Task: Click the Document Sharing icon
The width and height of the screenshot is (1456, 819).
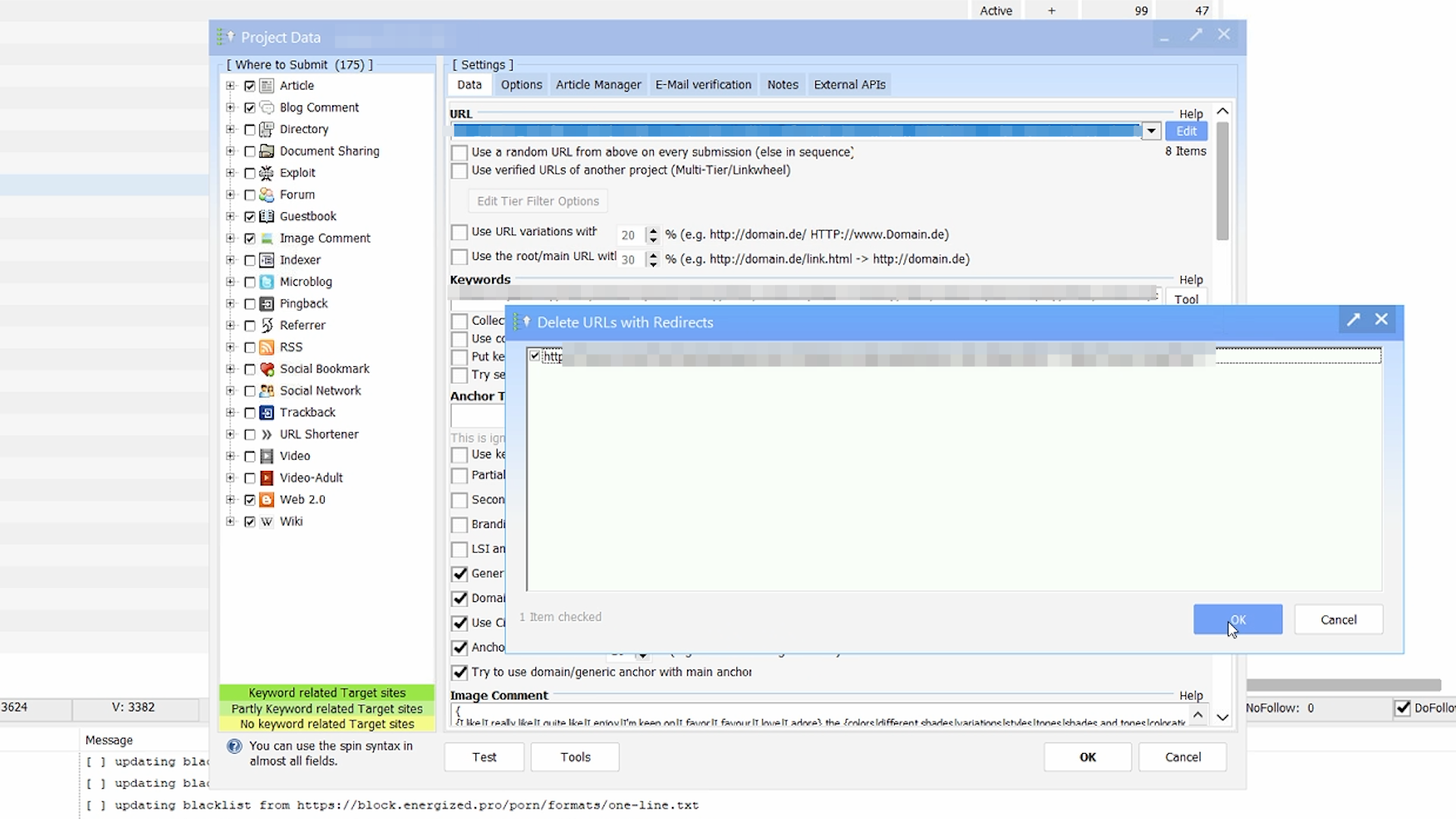Action: [267, 151]
